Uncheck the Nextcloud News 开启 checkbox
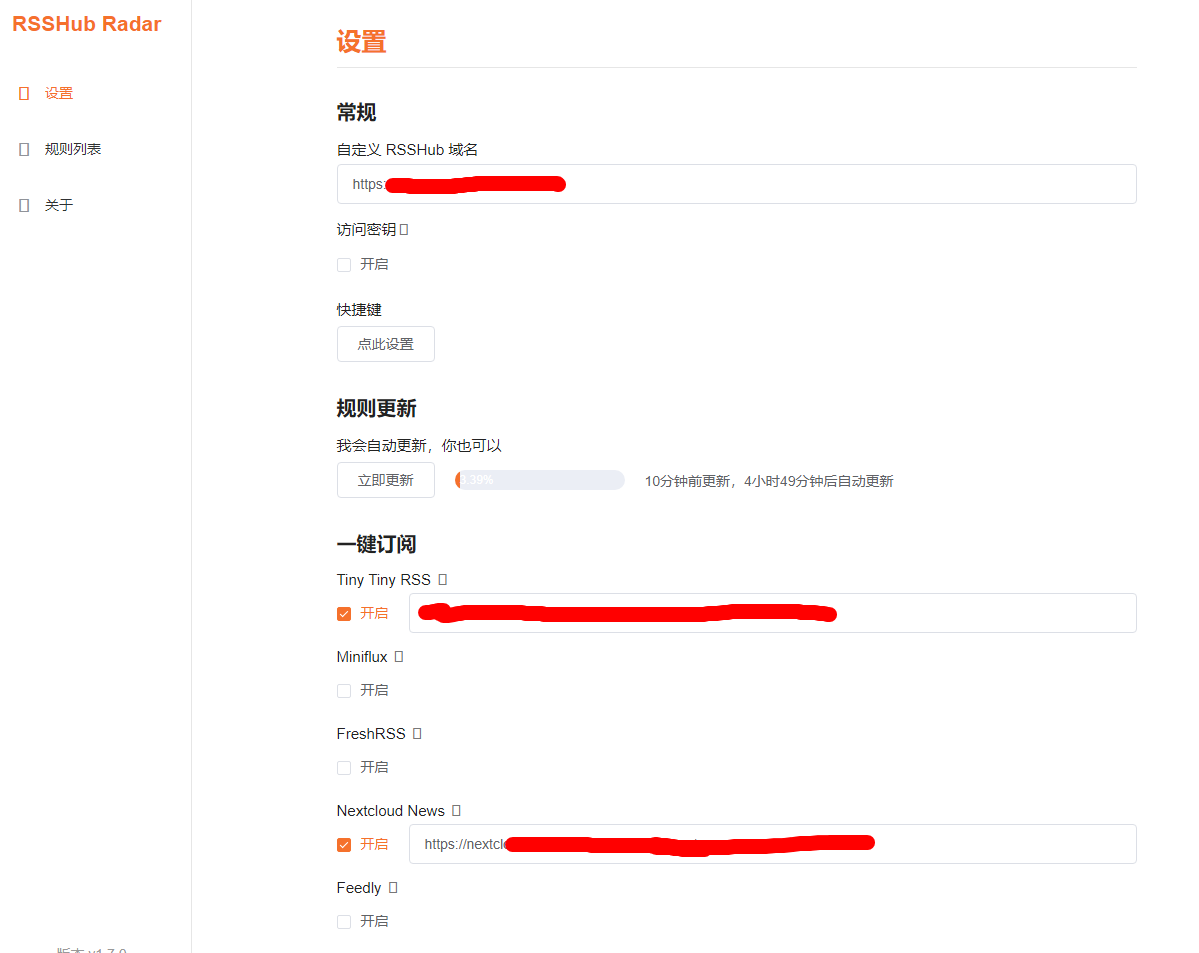1199x953 pixels. [344, 845]
